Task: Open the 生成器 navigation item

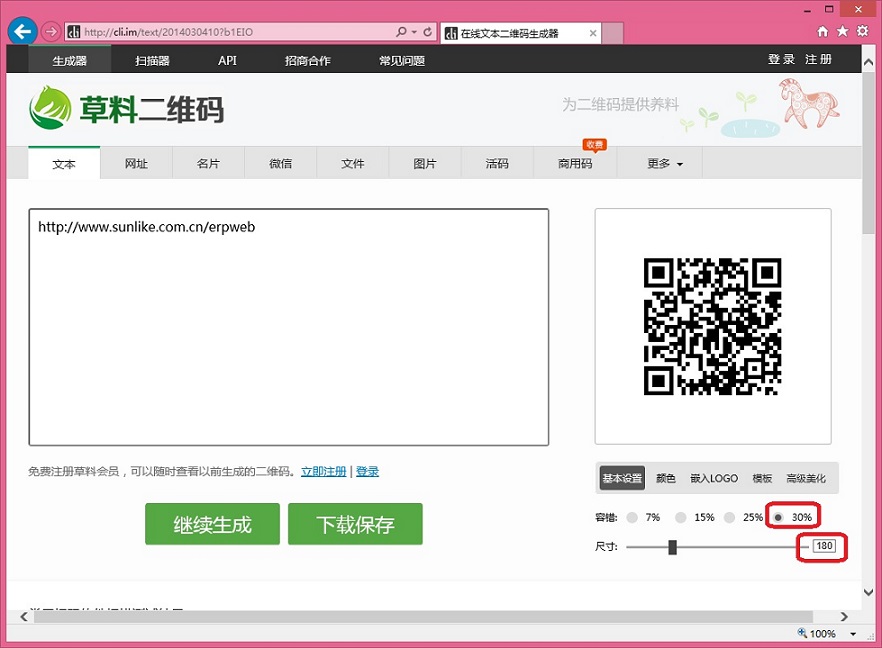Action: point(70,60)
